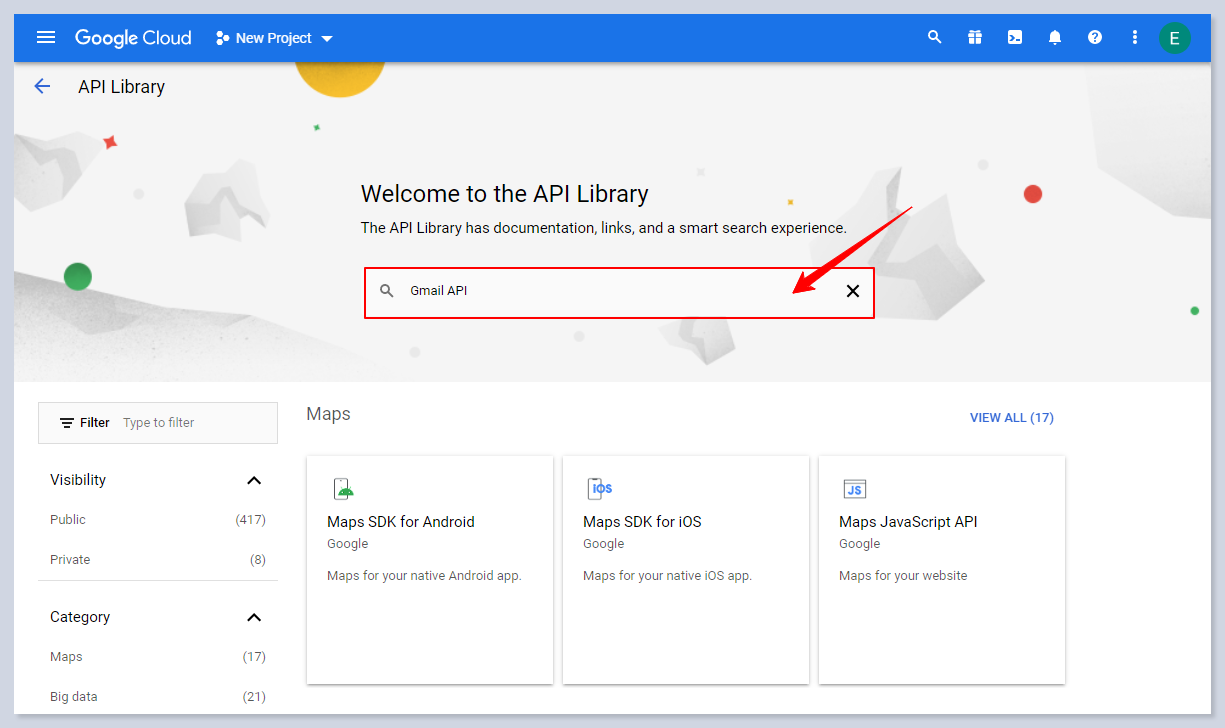Click the (21) count next to Big data

pyautogui.click(x=254, y=697)
